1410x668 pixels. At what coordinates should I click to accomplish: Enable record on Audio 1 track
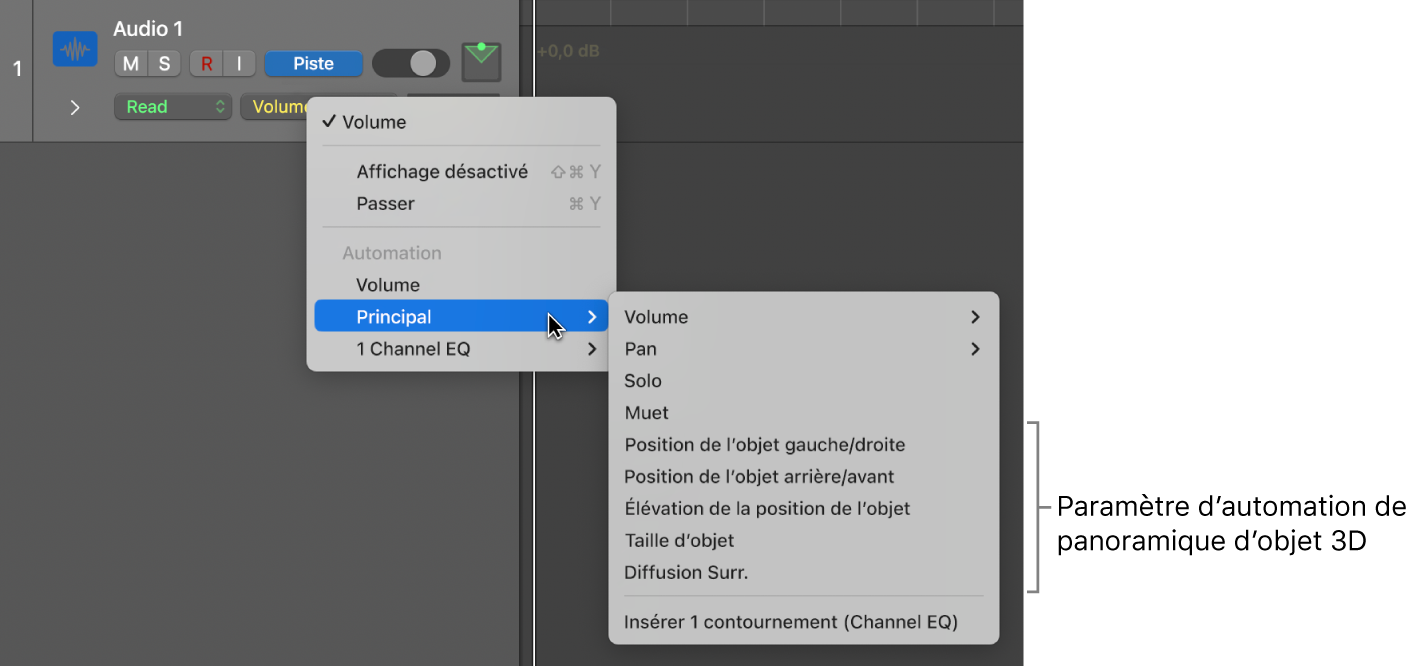206,64
